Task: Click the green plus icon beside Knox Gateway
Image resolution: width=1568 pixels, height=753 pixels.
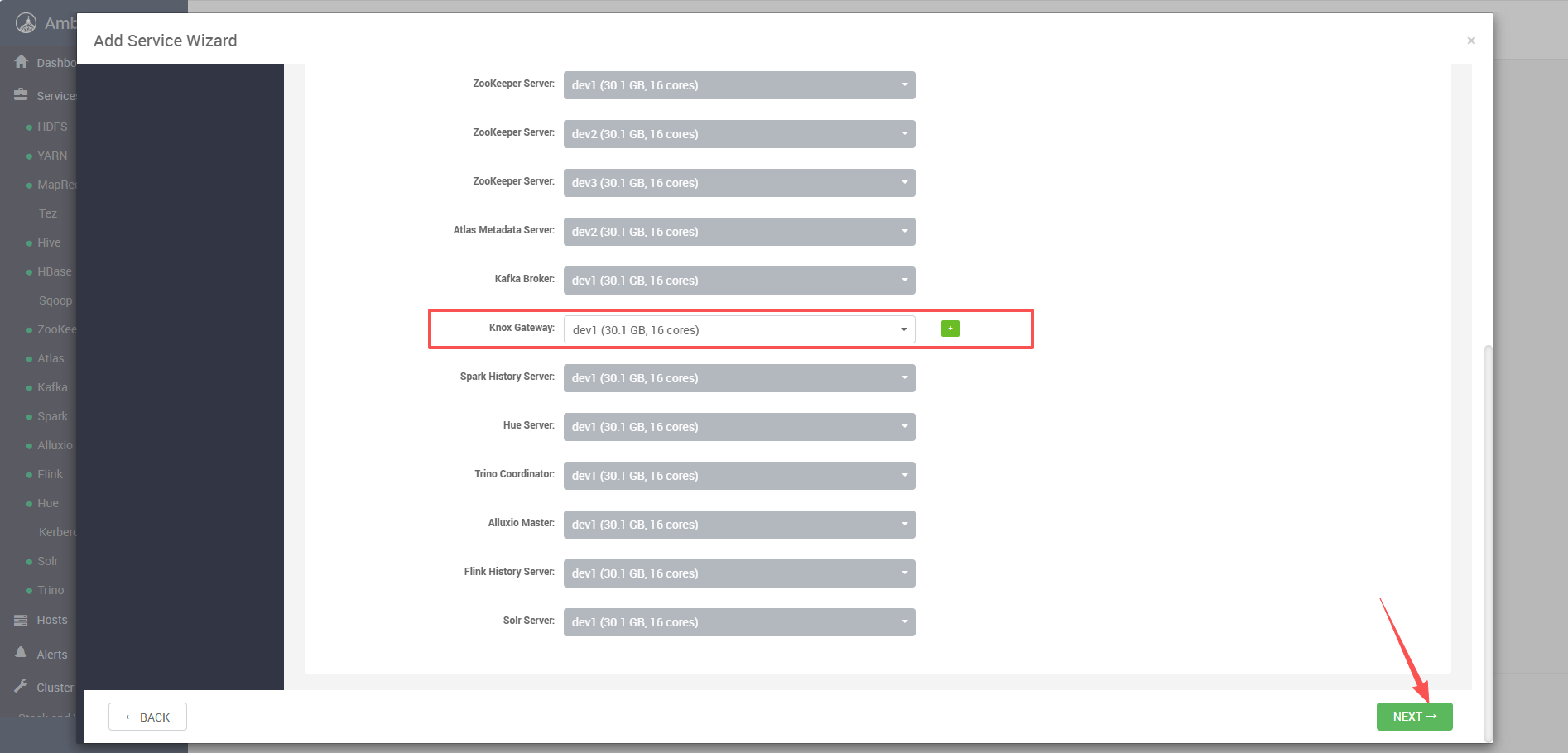Action: (950, 329)
